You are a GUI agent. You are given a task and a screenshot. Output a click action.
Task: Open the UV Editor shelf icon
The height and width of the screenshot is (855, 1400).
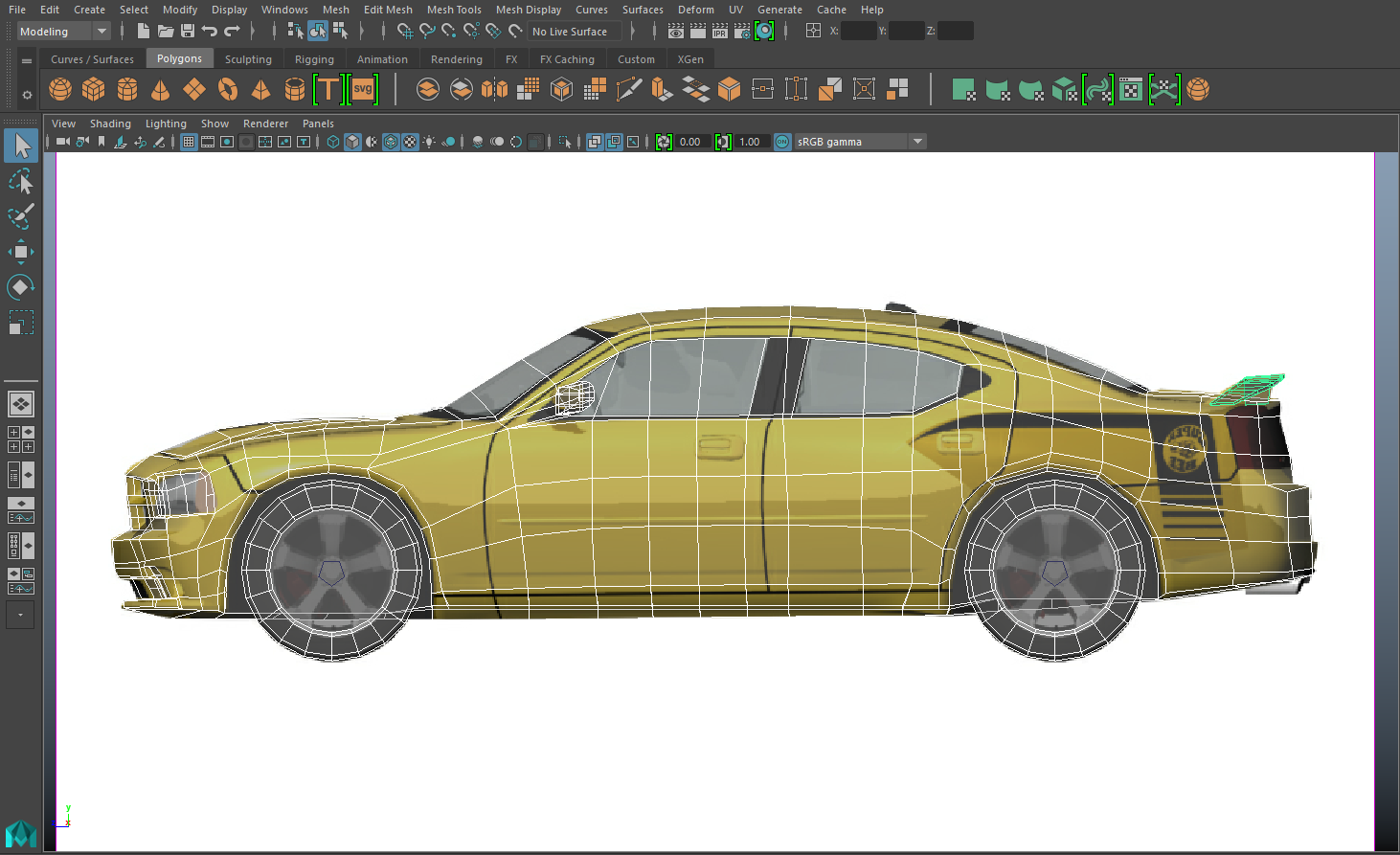(x=1131, y=90)
